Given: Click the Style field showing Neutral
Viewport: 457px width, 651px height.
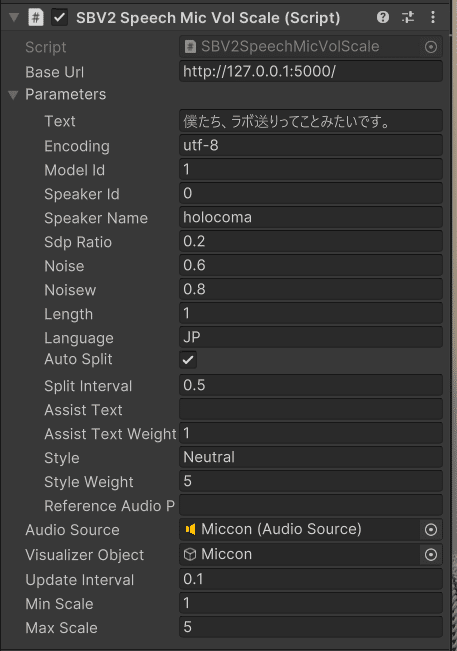Looking at the screenshot, I should (311, 457).
